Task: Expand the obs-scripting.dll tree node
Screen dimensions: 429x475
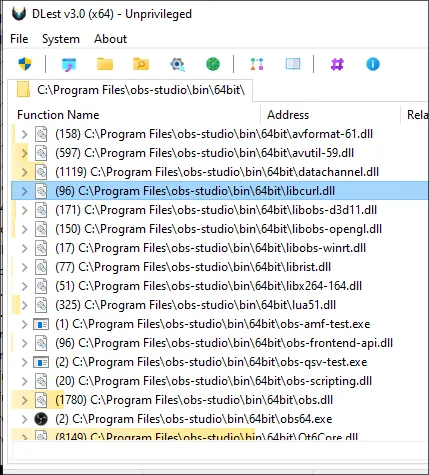Action: (x=24, y=381)
